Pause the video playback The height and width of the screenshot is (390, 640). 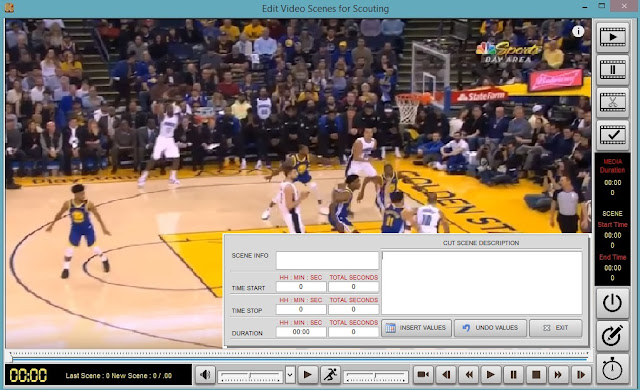(x=513, y=374)
